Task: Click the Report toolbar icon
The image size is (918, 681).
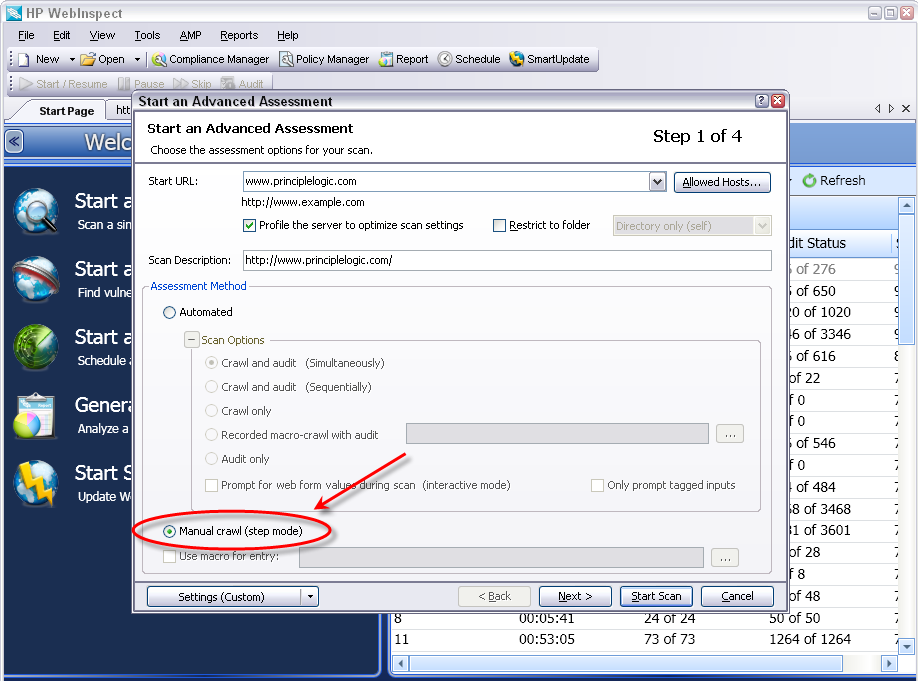Action: tap(386, 59)
